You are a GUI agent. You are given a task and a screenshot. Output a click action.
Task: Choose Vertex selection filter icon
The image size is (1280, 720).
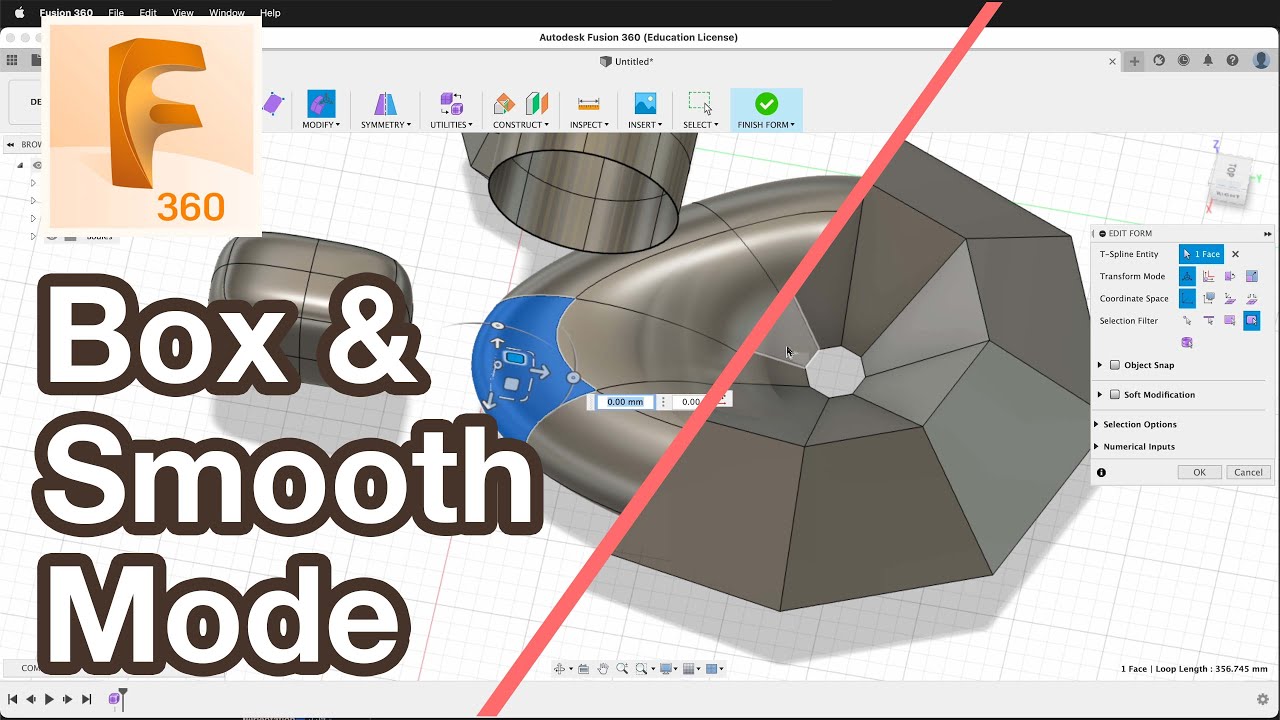pyautogui.click(x=1187, y=320)
